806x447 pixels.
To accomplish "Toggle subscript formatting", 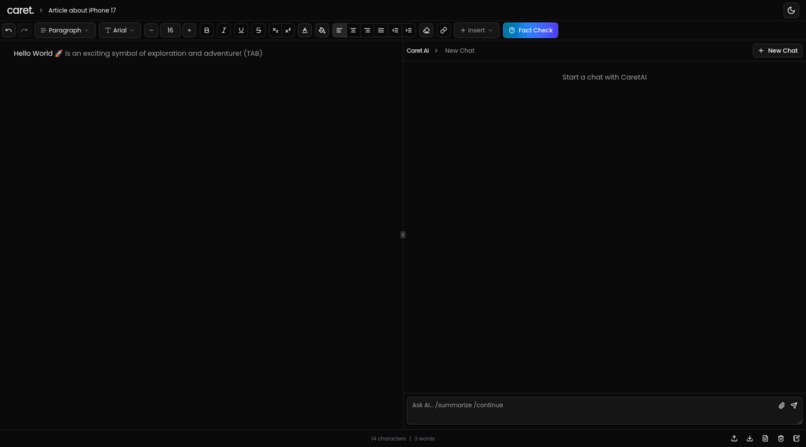I will coord(276,30).
